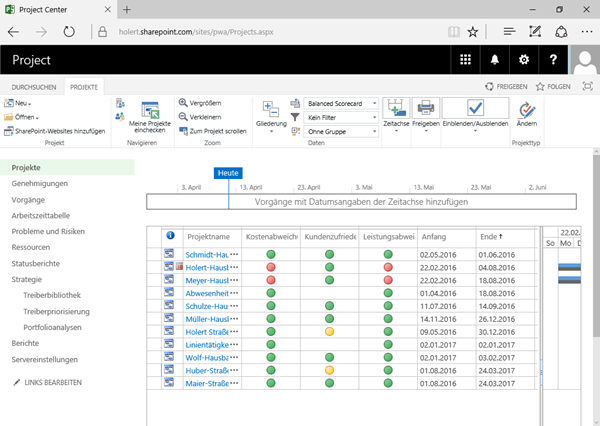Open options dots for Holert-Hausb project
Screen dimensions: 600x426
click(x=235, y=268)
